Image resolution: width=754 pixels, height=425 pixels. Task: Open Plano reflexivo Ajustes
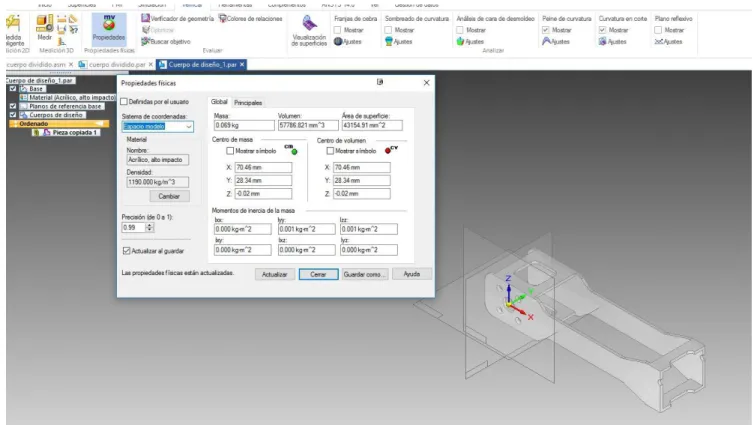tap(668, 41)
